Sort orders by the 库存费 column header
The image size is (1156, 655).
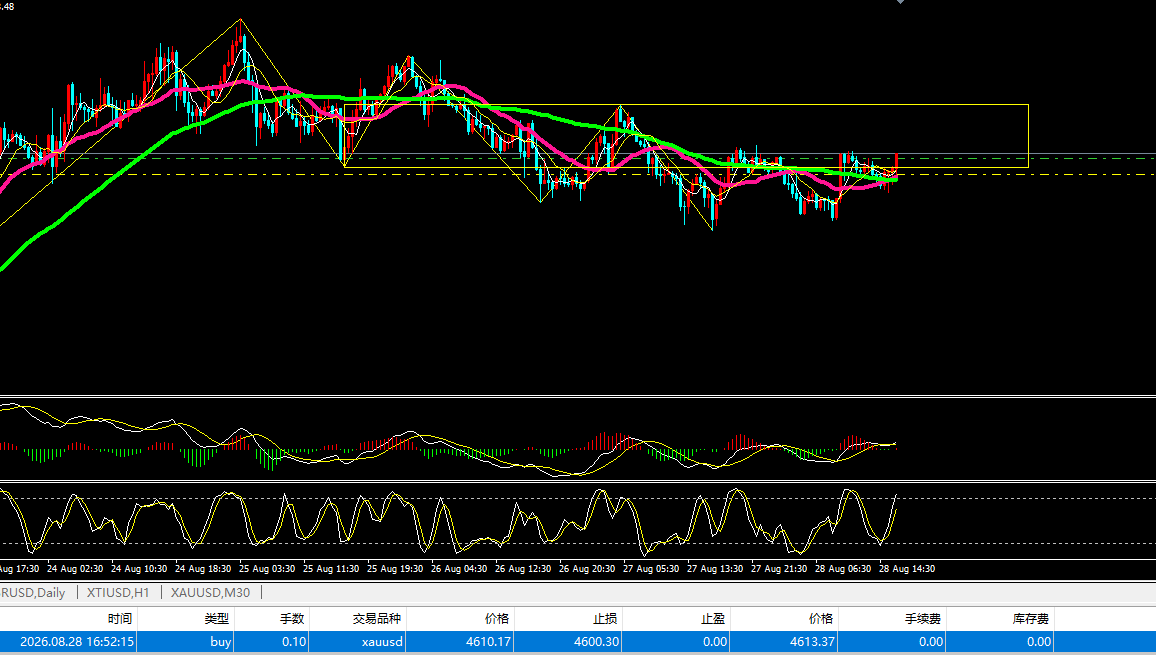click(x=1031, y=619)
